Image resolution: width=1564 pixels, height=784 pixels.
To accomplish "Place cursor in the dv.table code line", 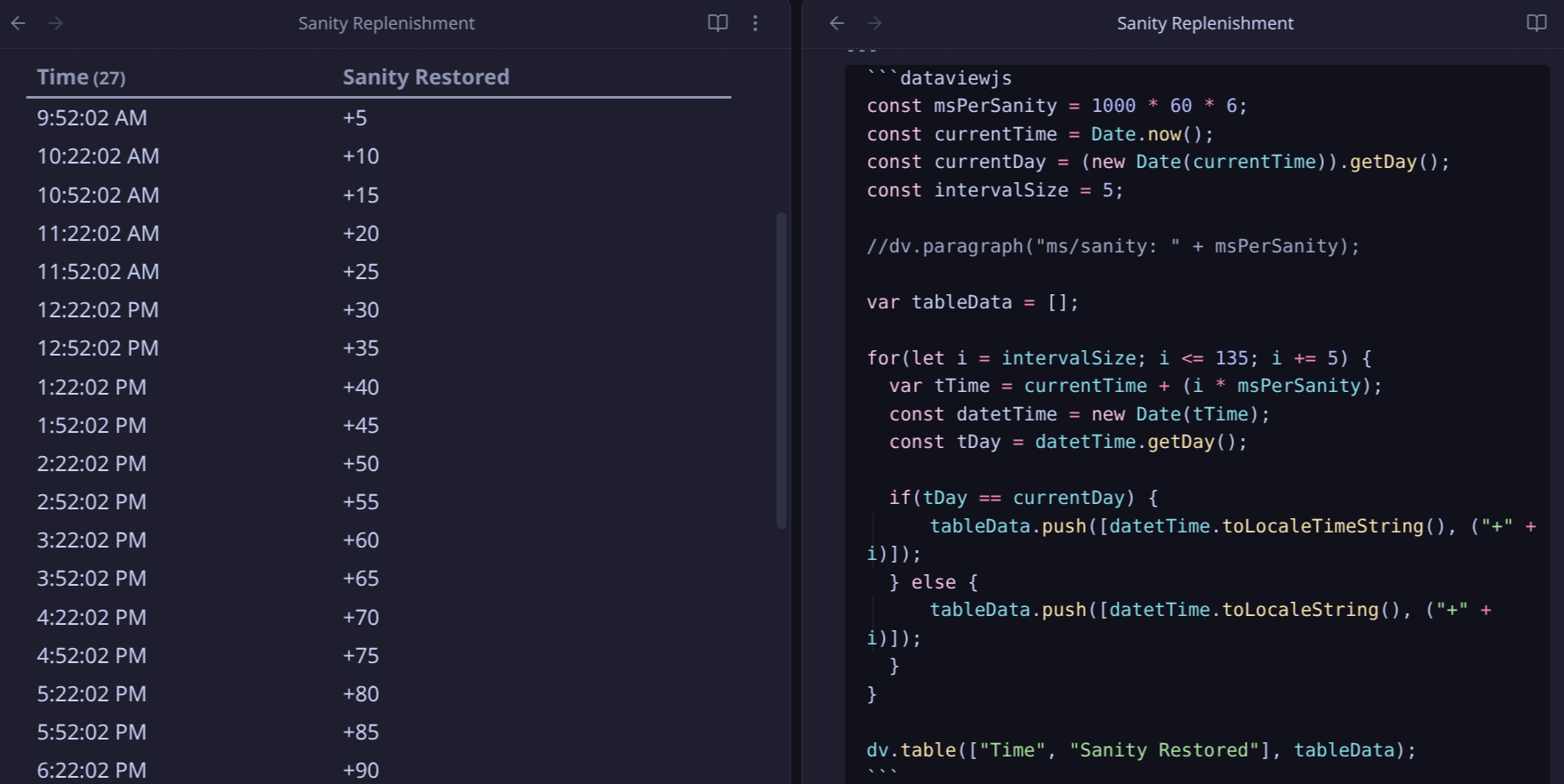I will (x=1141, y=750).
